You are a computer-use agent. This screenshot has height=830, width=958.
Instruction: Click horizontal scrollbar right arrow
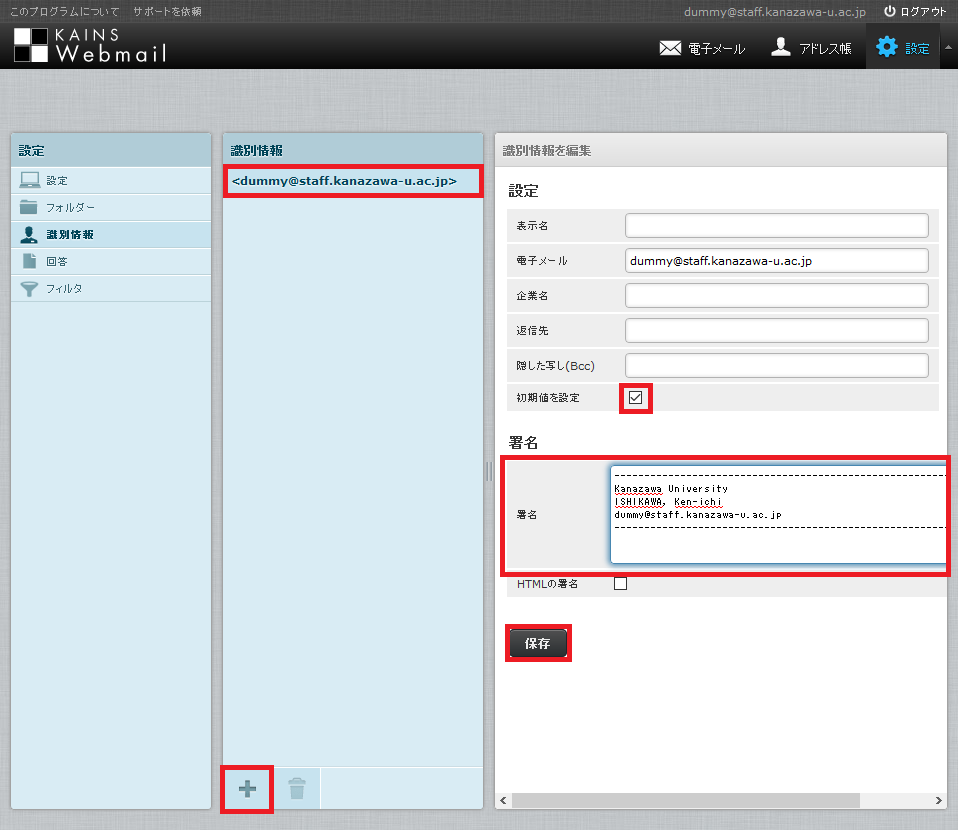click(x=938, y=800)
